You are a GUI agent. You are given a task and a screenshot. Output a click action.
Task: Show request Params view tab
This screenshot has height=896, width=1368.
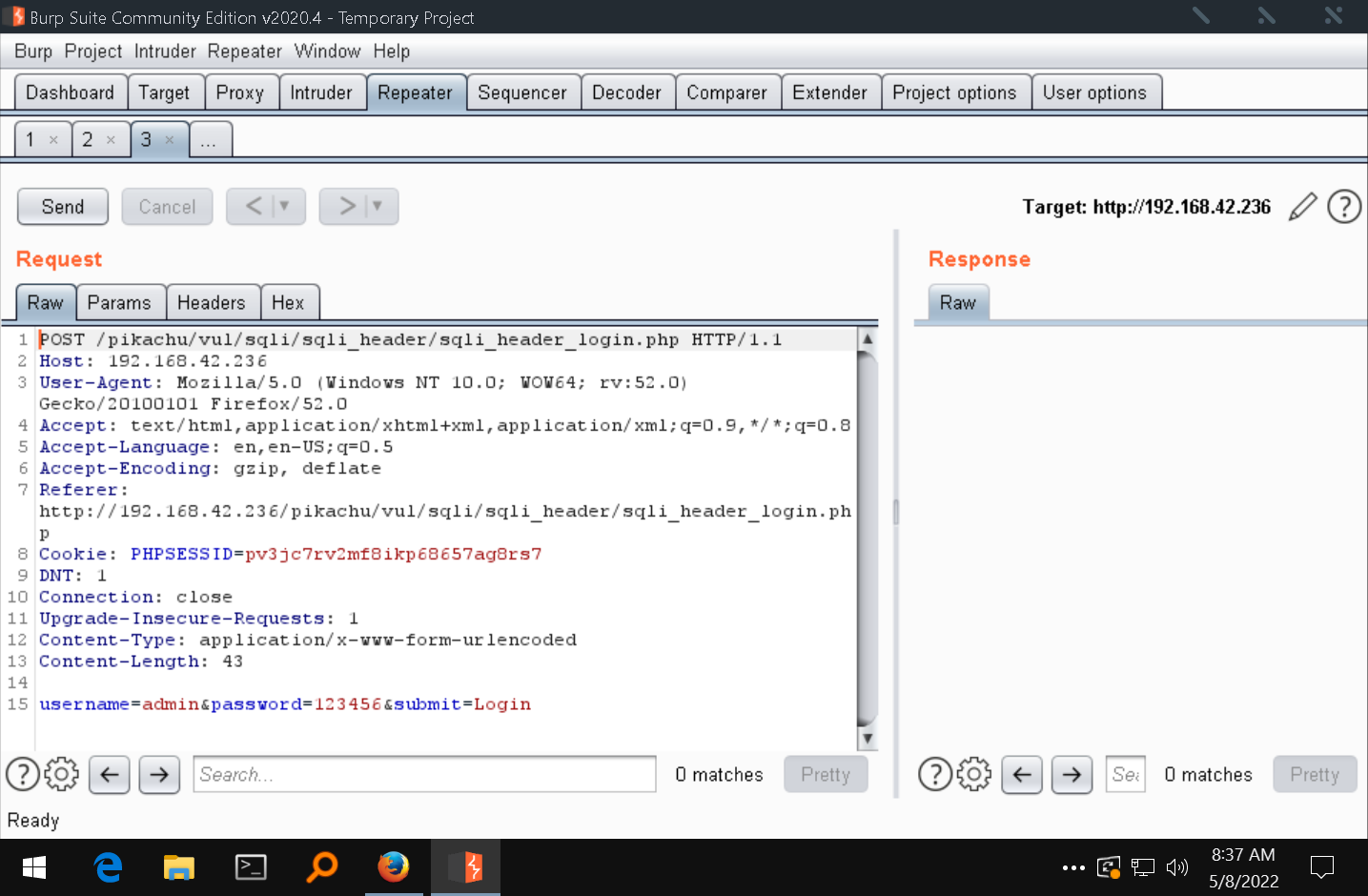(x=119, y=303)
